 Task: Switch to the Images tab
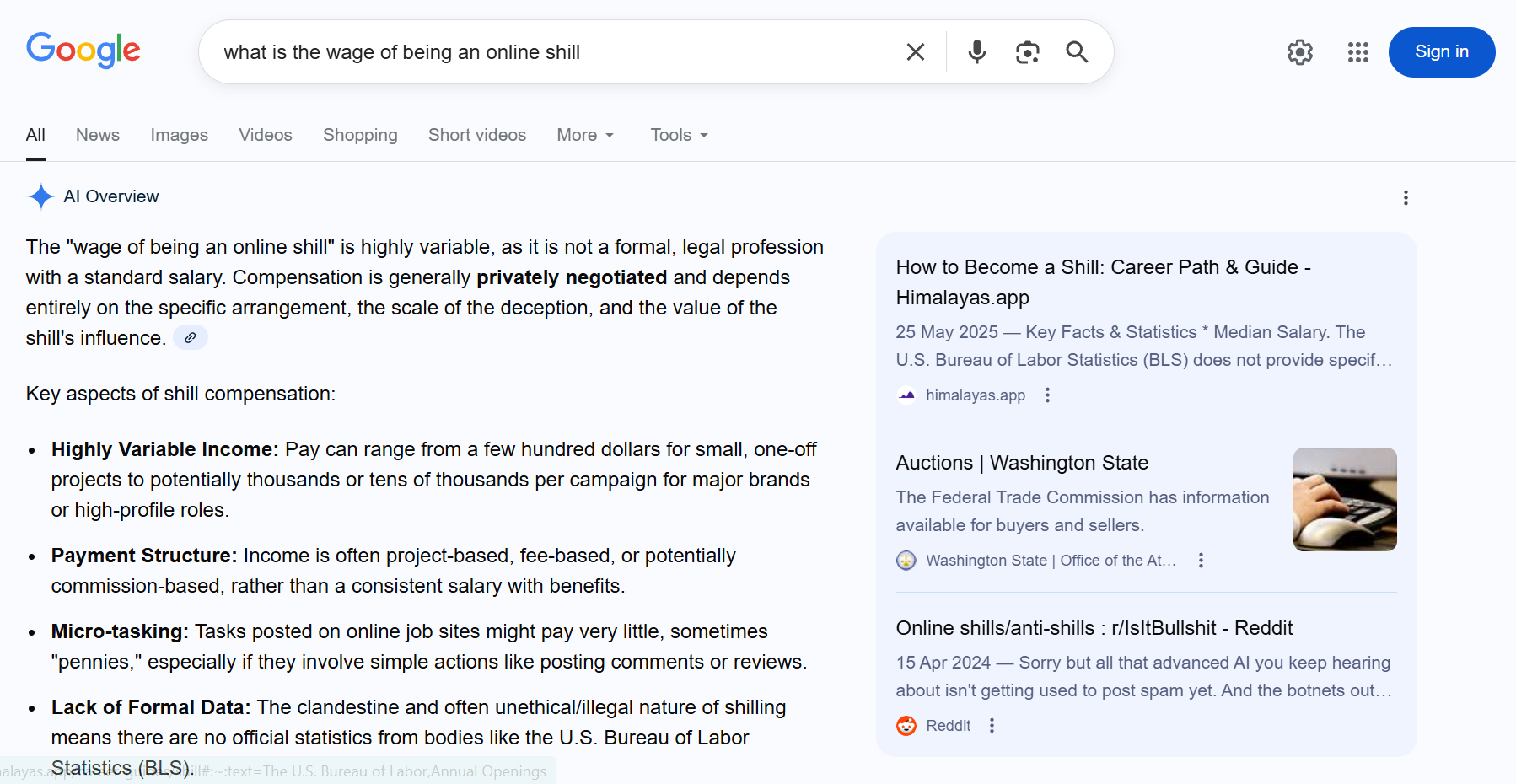(180, 135)
